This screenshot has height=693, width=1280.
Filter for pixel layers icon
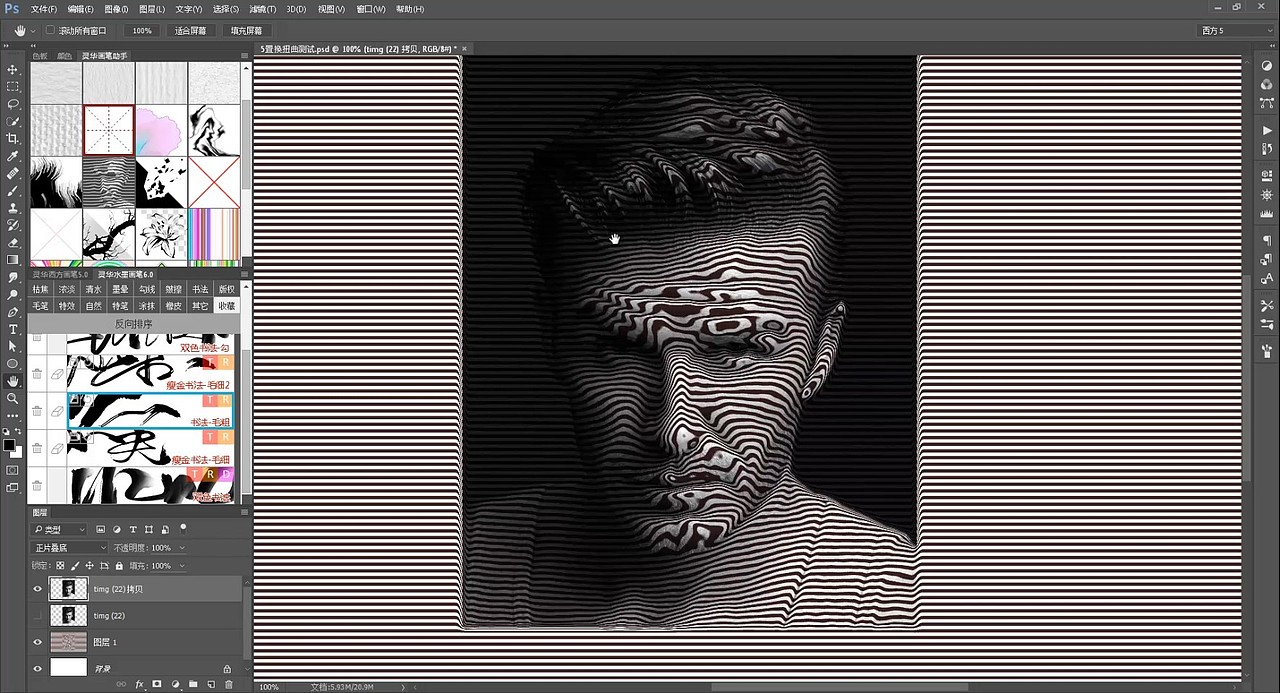tap(101, 529)
